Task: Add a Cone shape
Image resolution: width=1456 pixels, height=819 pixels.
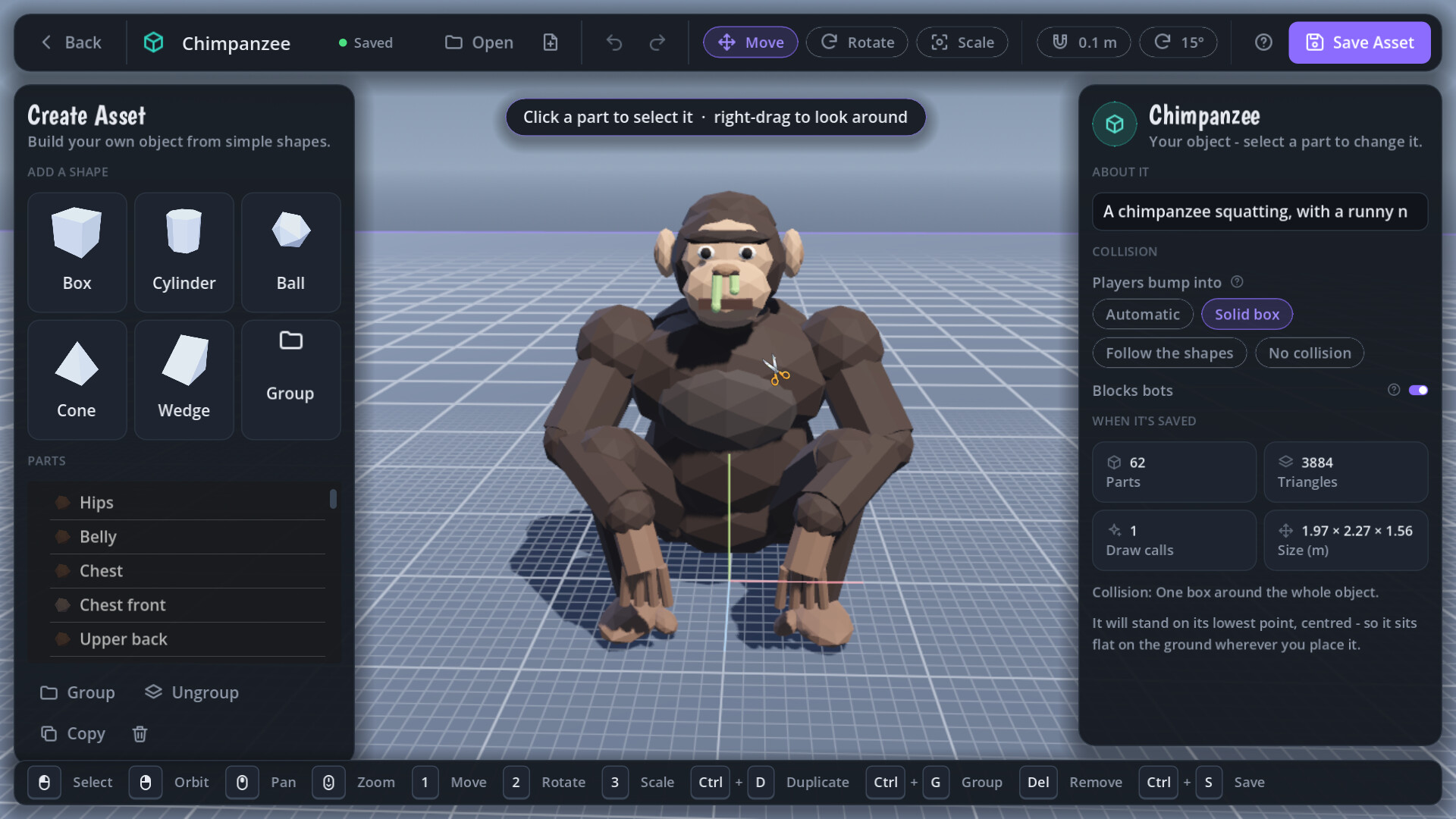Action: 77,379
